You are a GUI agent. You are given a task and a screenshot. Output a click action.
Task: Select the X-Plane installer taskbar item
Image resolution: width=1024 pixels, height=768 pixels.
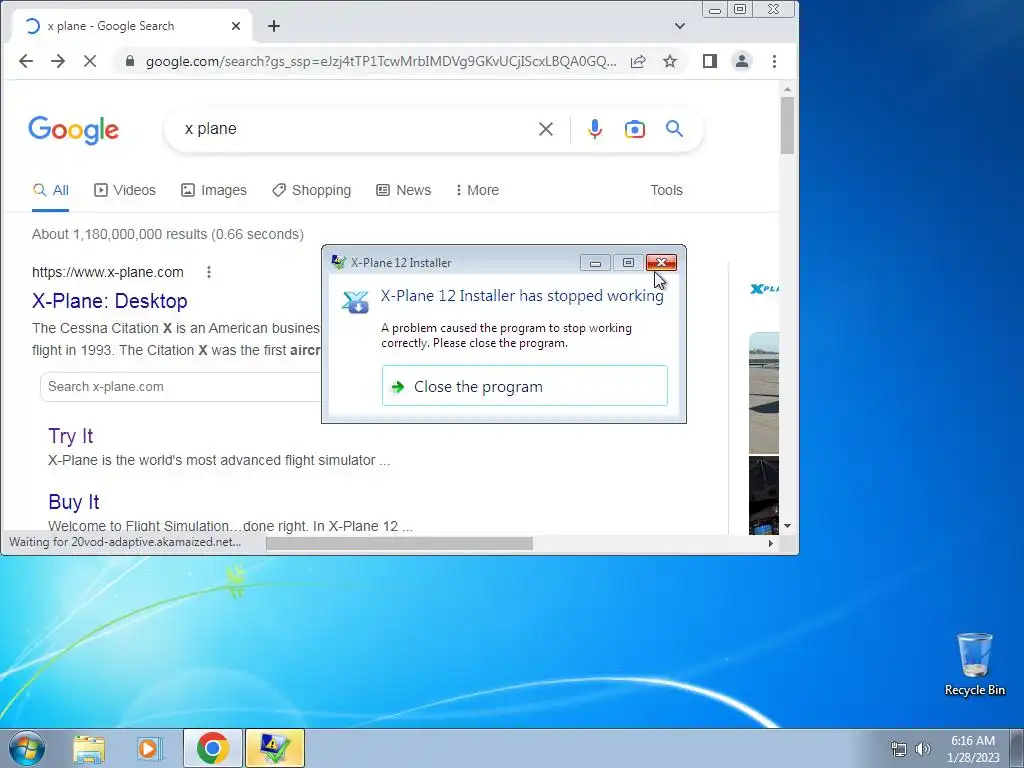pos(275,748)
